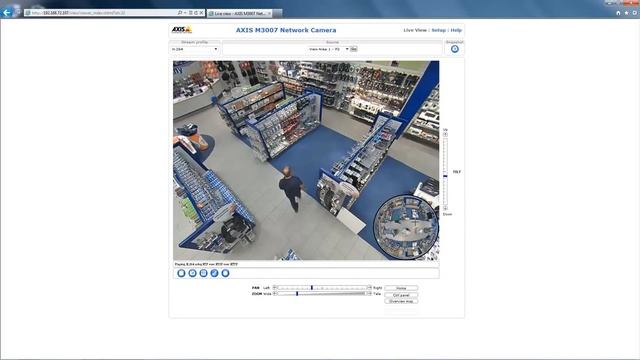Image resolution: width=640 pixels, height=360 pixels.
Task: Close the Live view browser tab
Action: pyautogui.click(x=269, y=13)
